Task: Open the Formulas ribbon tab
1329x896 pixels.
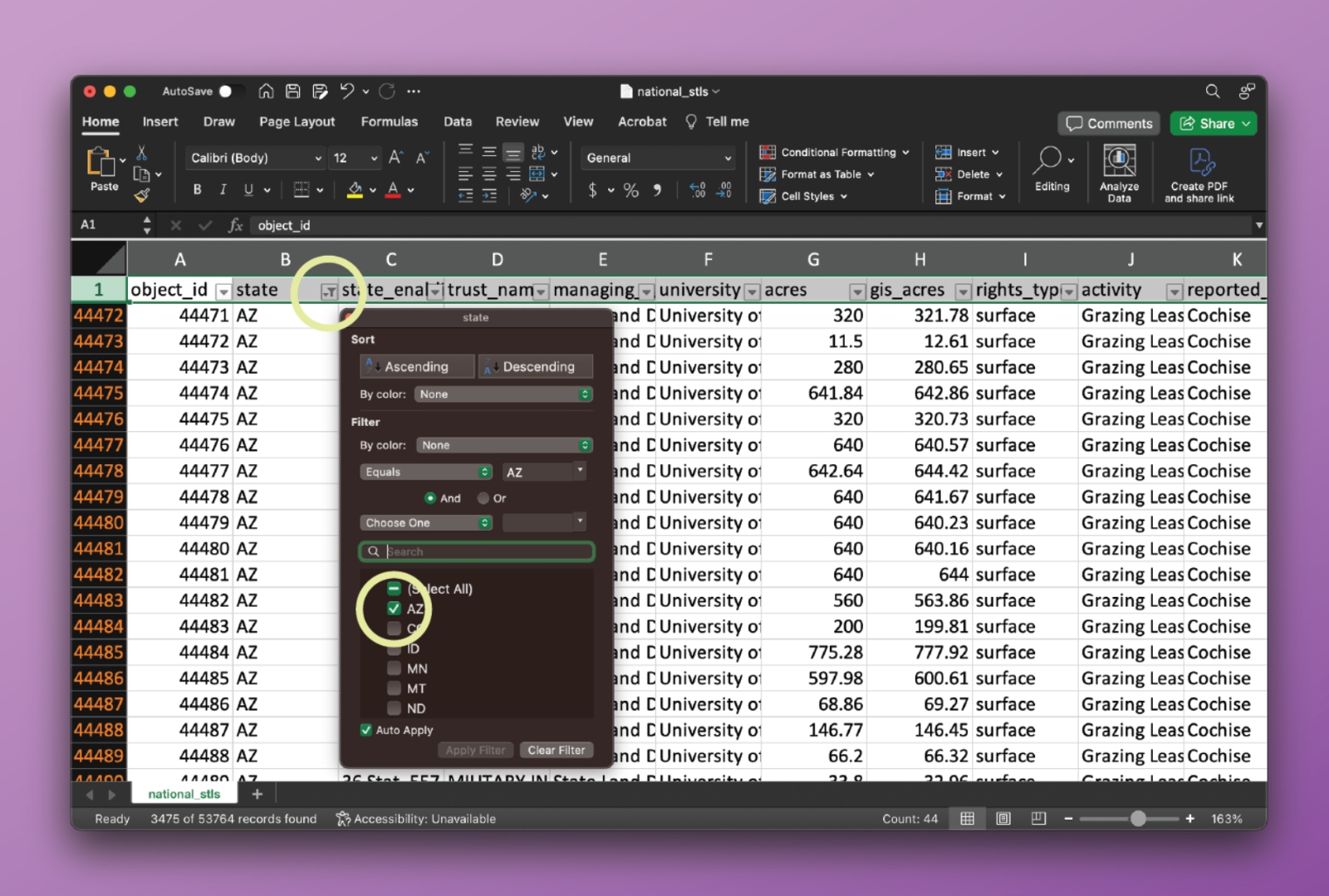Action: click(389, 121)
